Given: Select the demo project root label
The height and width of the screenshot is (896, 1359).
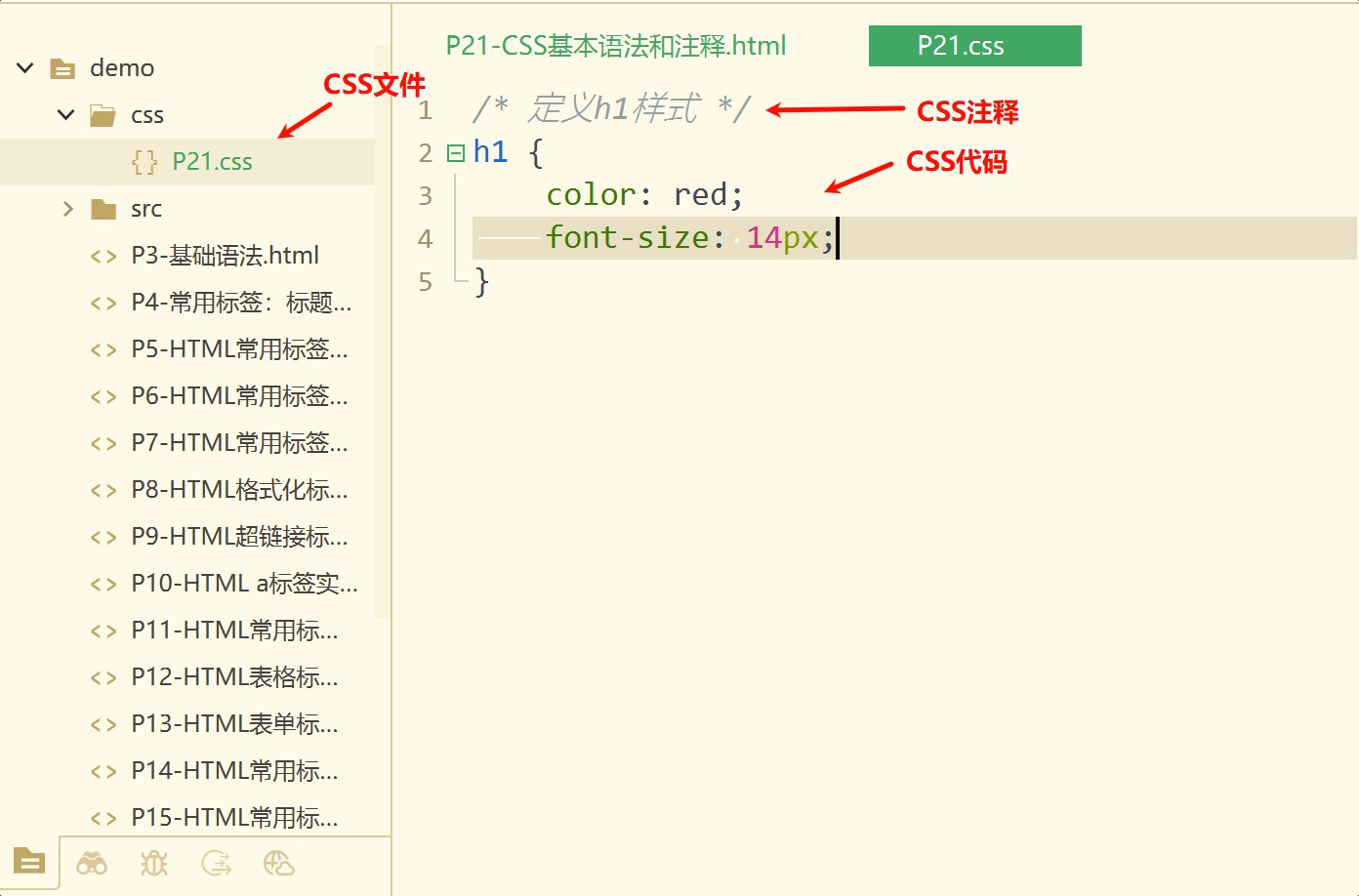Looking at the screenshot, I should [122, 68].
